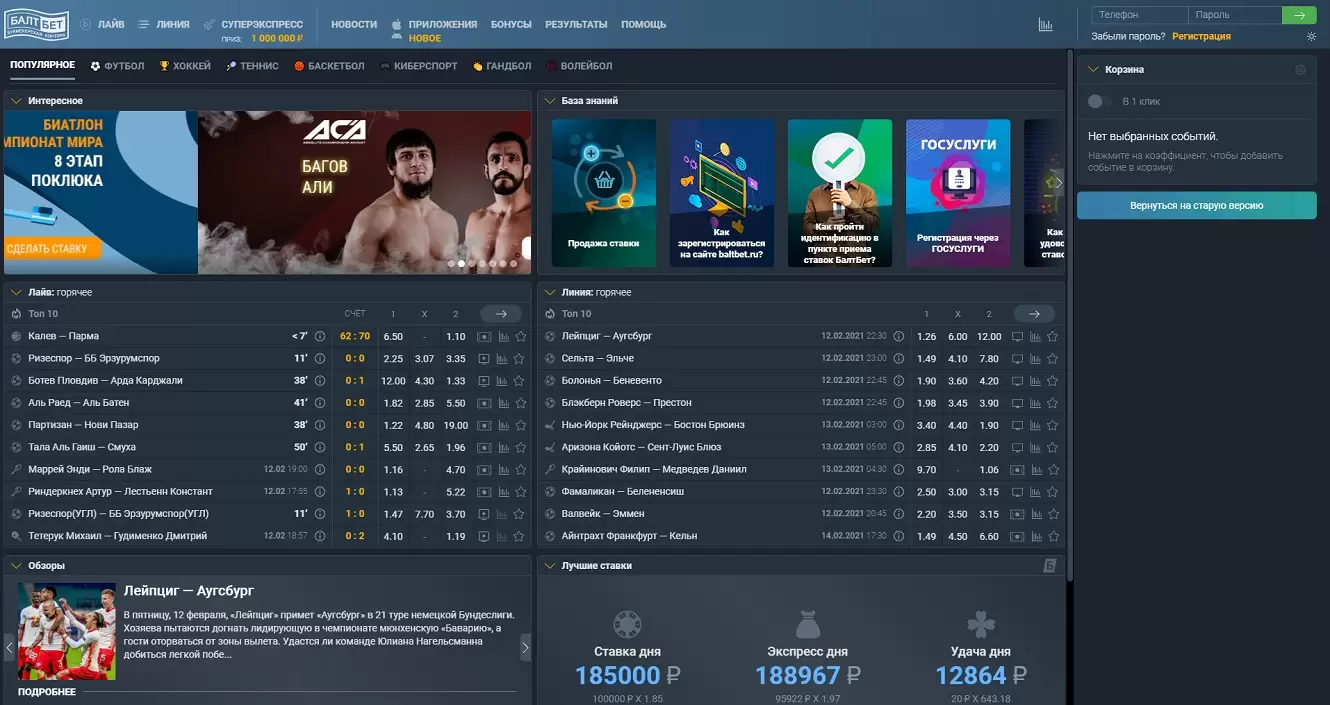Collapse the Лучшие ставки panel
This screenshot has width=1330, height=705.
549,566
